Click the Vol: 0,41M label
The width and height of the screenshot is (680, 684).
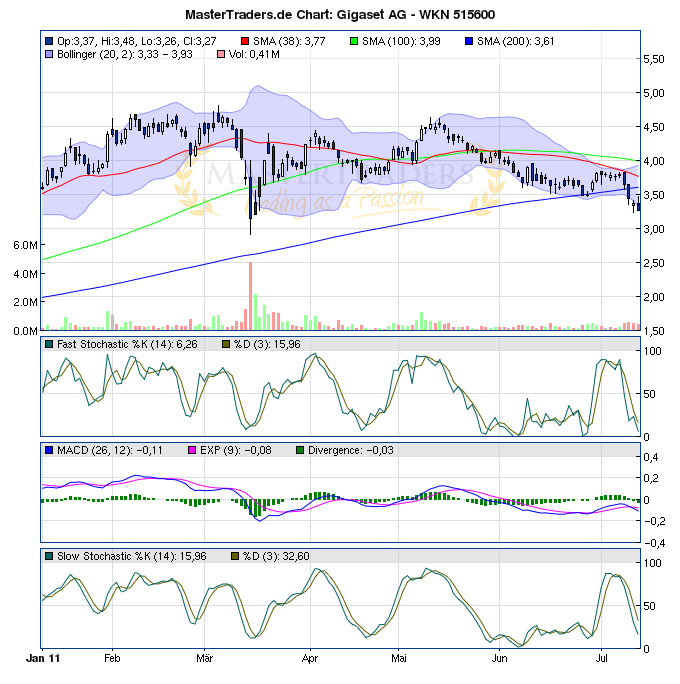coord(254,55)
